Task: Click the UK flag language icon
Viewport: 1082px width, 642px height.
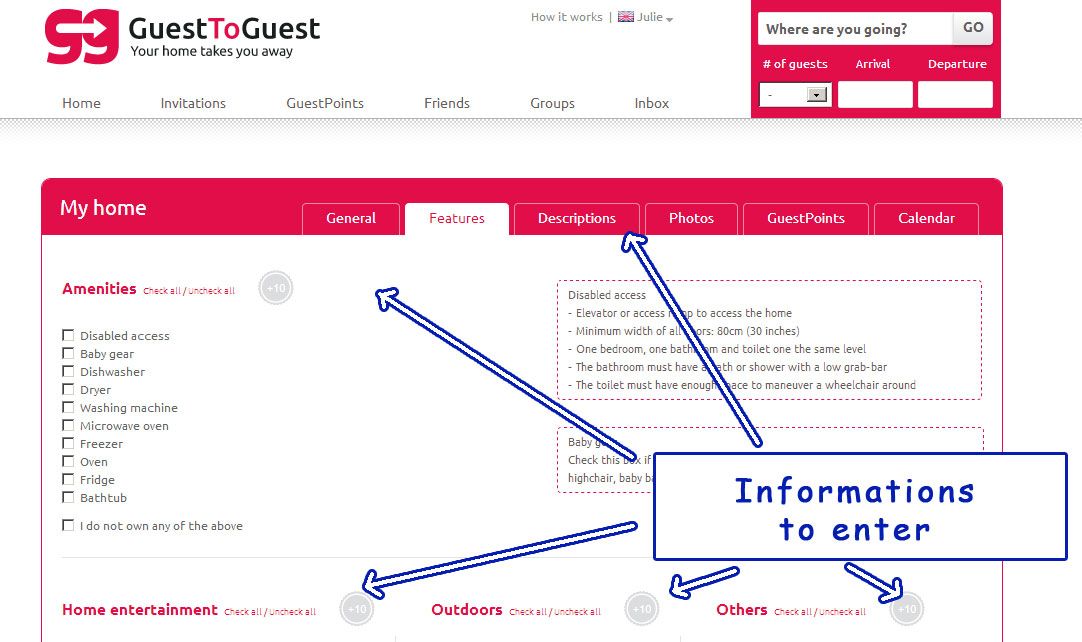Action: (626, 17)
